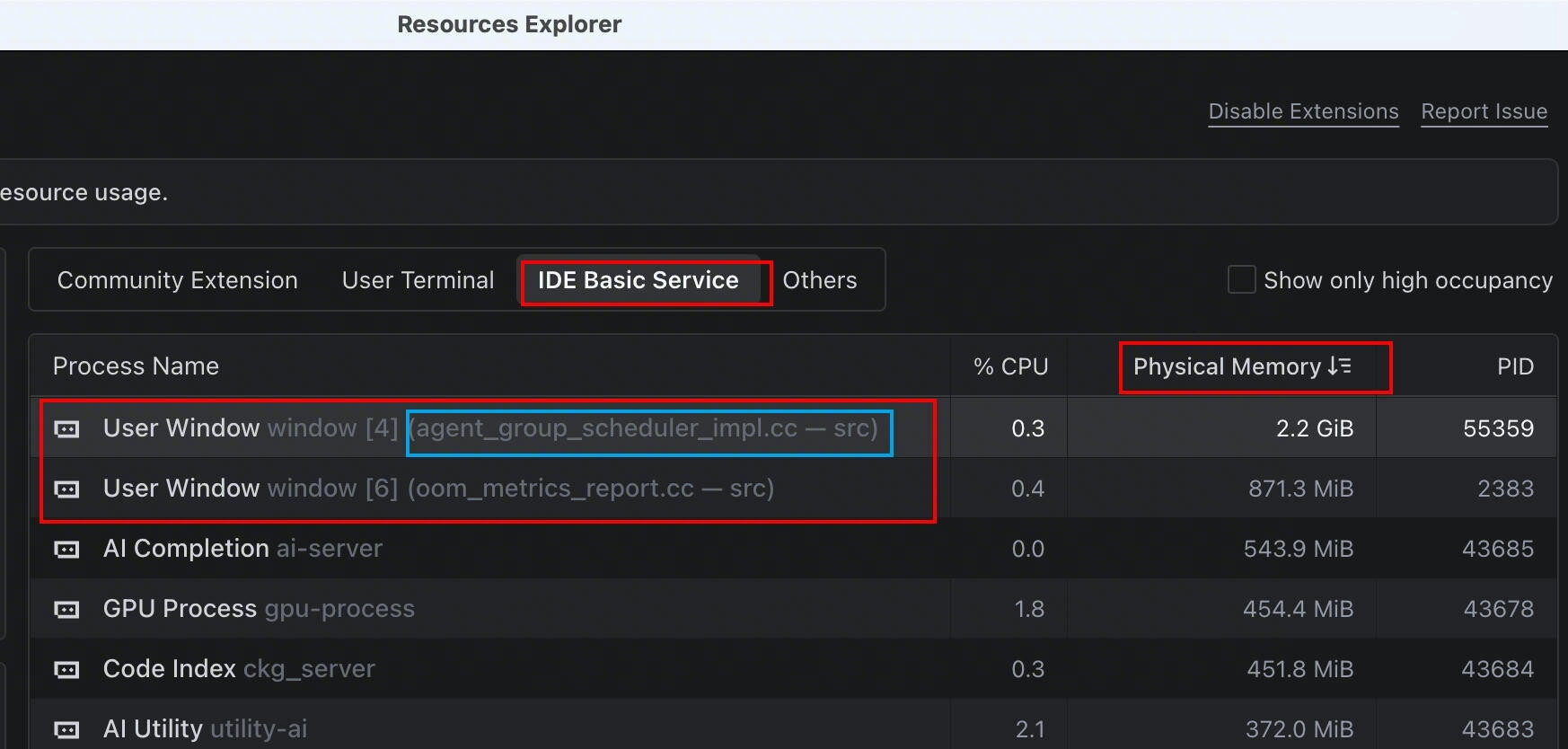Screen dimensions: 1568x749
Task: Select the 871.3 MiB memory cell
Action: coord(1300,489)
